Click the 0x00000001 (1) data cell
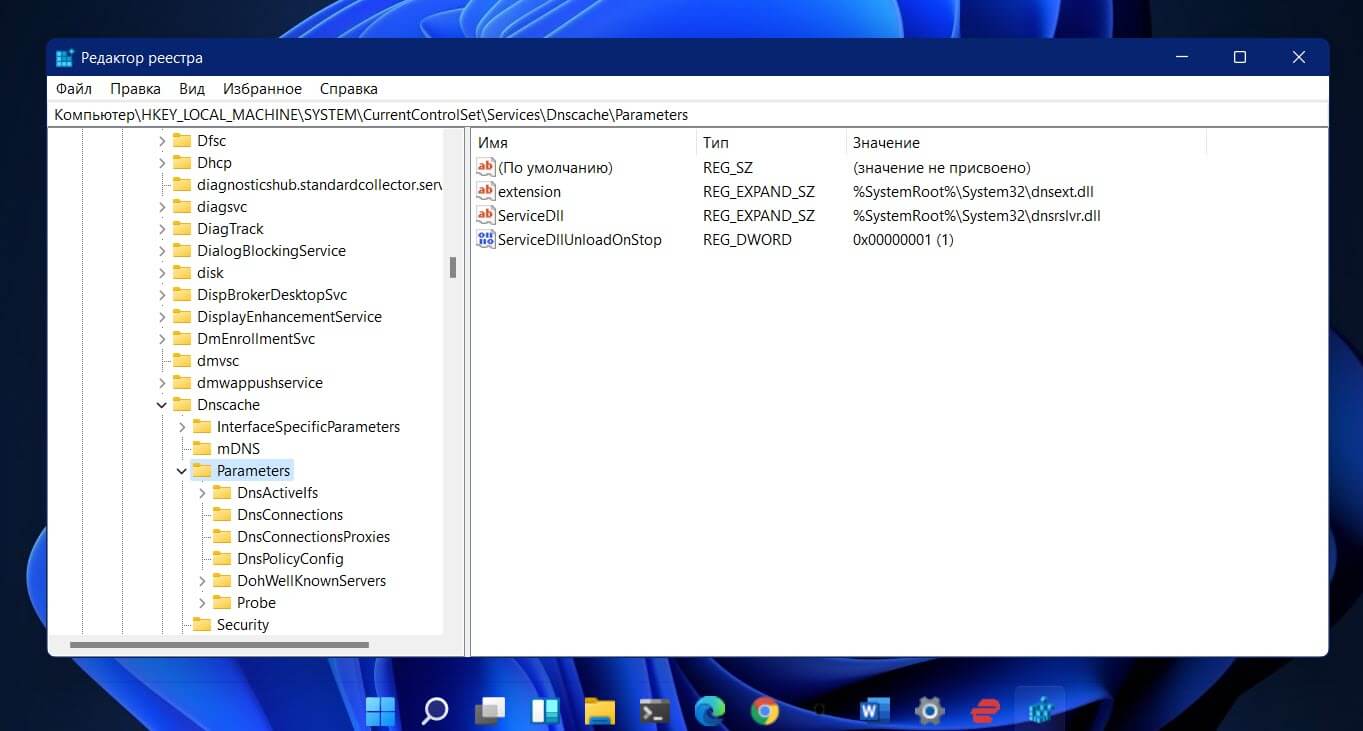Viewport: 1363px width, 731px height. [x=903, y=239]
